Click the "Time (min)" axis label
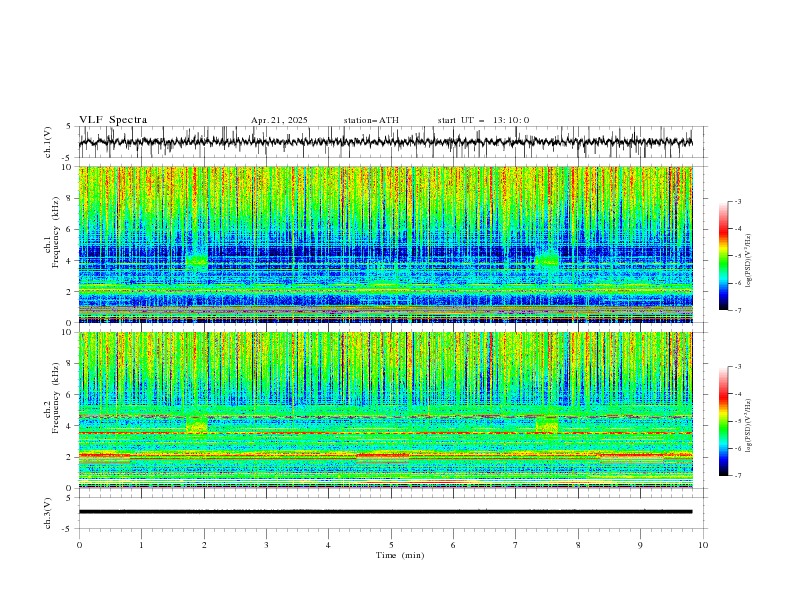This screenshot has height=612, width=792. click(400, 555)
